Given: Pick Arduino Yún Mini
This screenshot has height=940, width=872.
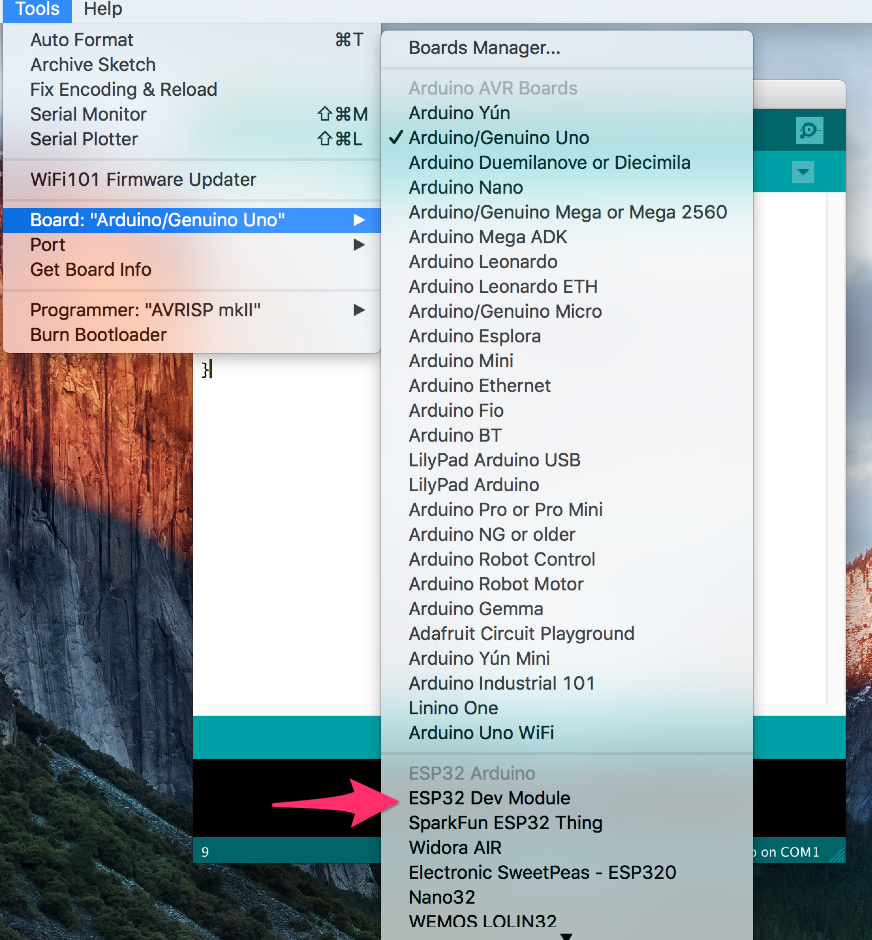Looking at the screenshot, I should coord(567,658).
